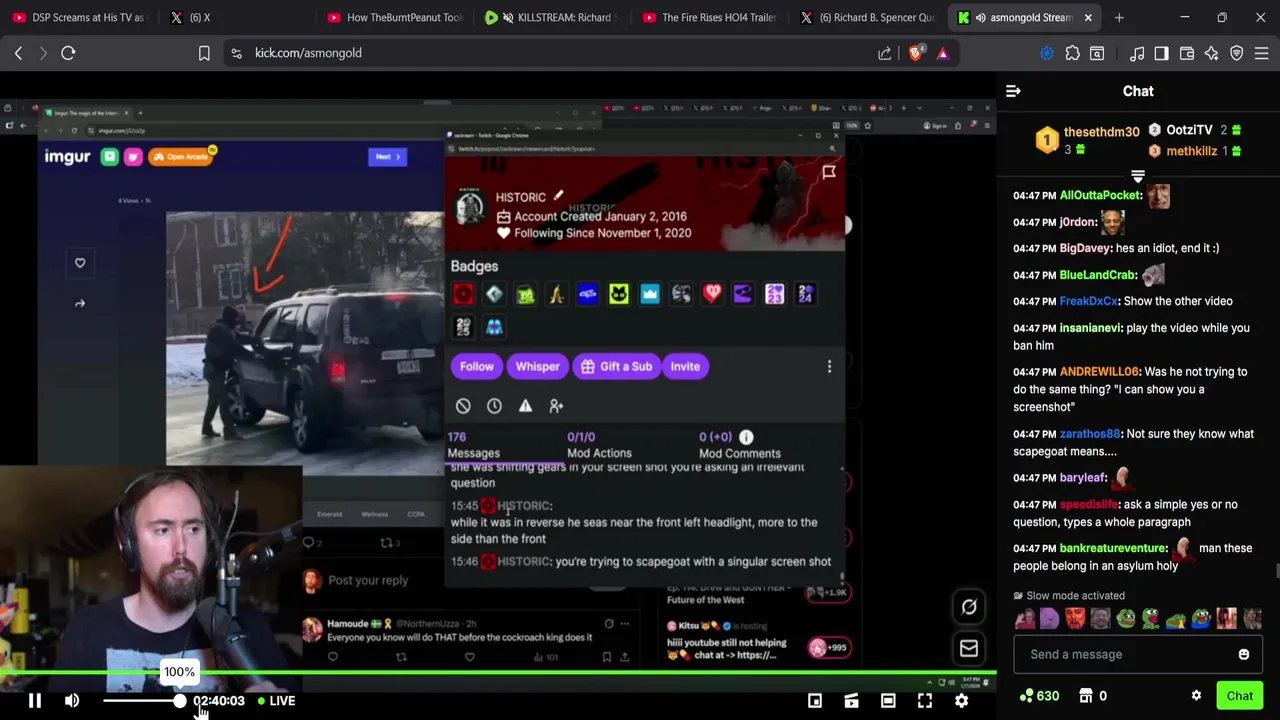Open zarathos88 username in chat
The image size is (1280, 720).
click(1089, 434)
